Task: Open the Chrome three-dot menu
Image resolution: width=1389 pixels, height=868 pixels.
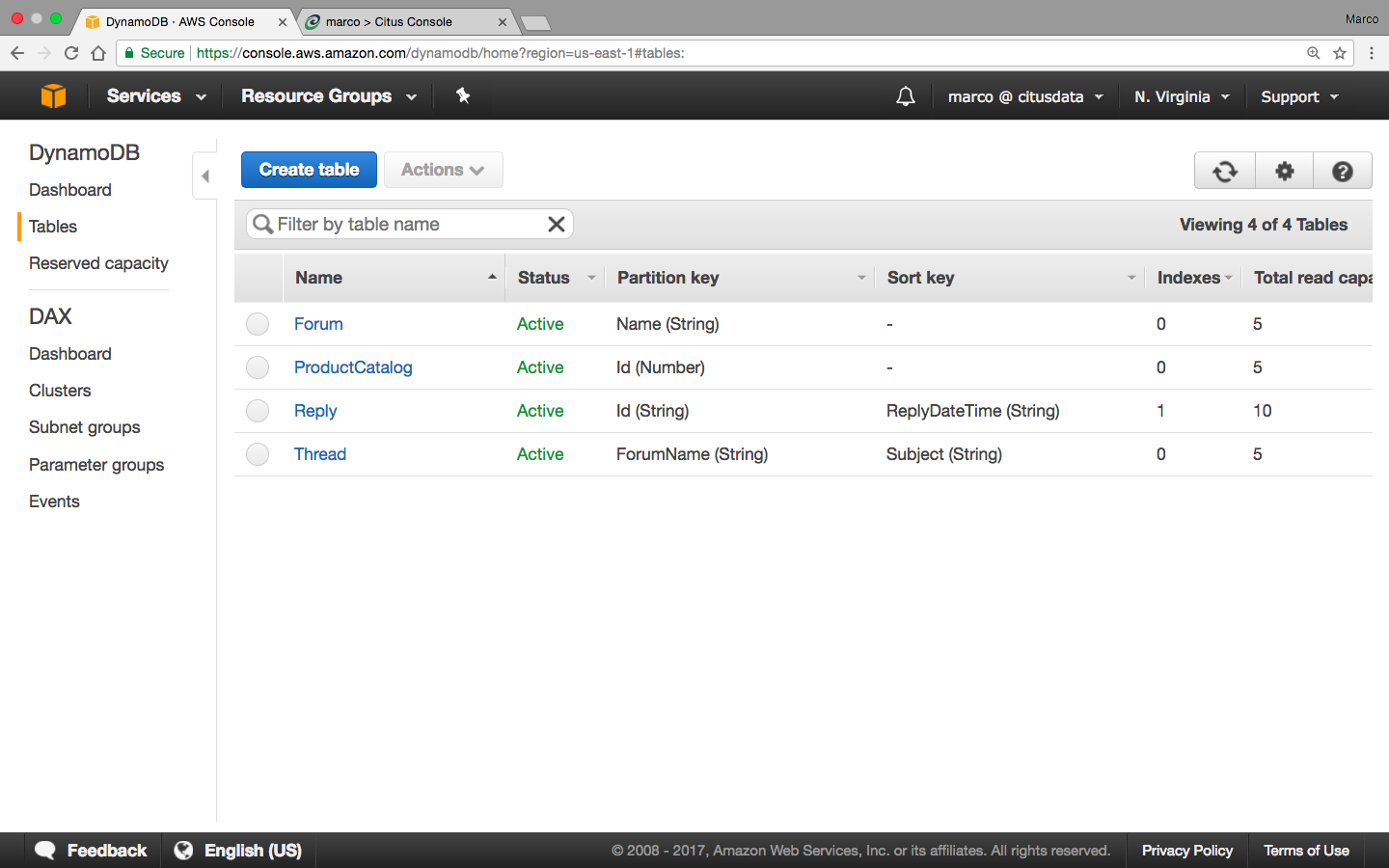Action: [1371, 53]
